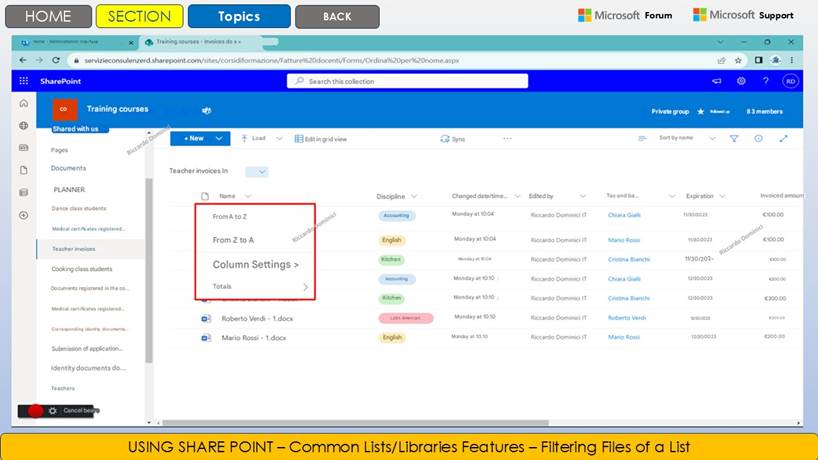
Task: Expand the Totals submenu
Action: coord(305,287)
